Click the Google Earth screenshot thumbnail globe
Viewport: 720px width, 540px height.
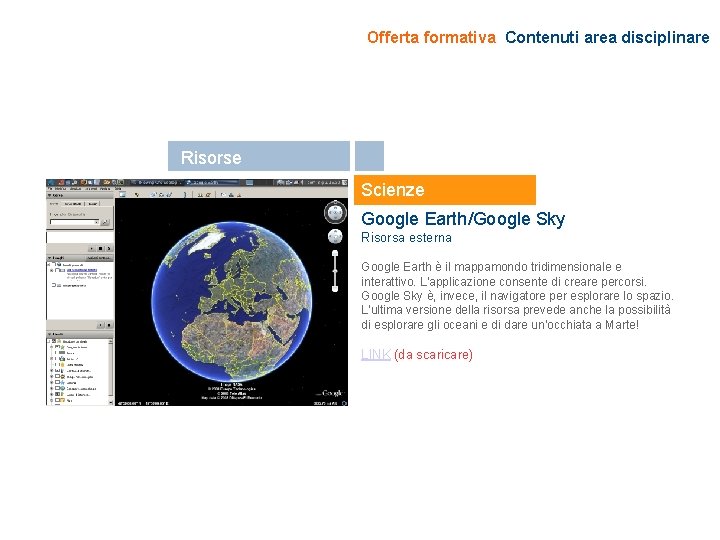point(232,301)
